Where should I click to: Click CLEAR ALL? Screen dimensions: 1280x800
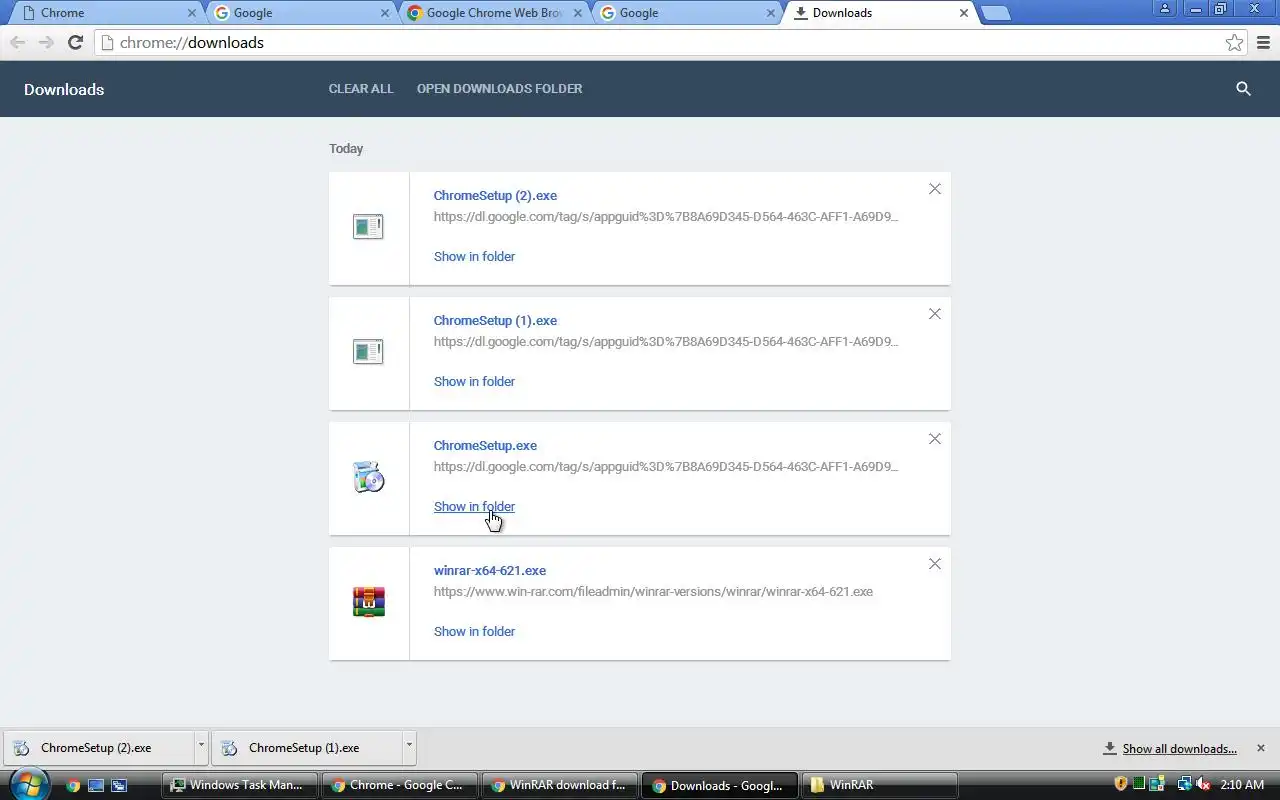point(361,89)
